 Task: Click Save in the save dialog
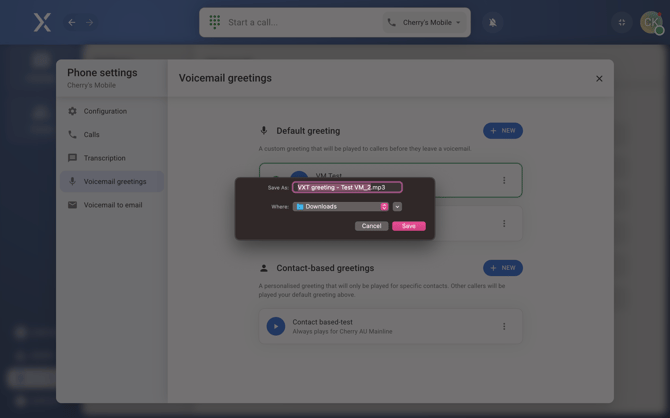[x=408, y=226]
